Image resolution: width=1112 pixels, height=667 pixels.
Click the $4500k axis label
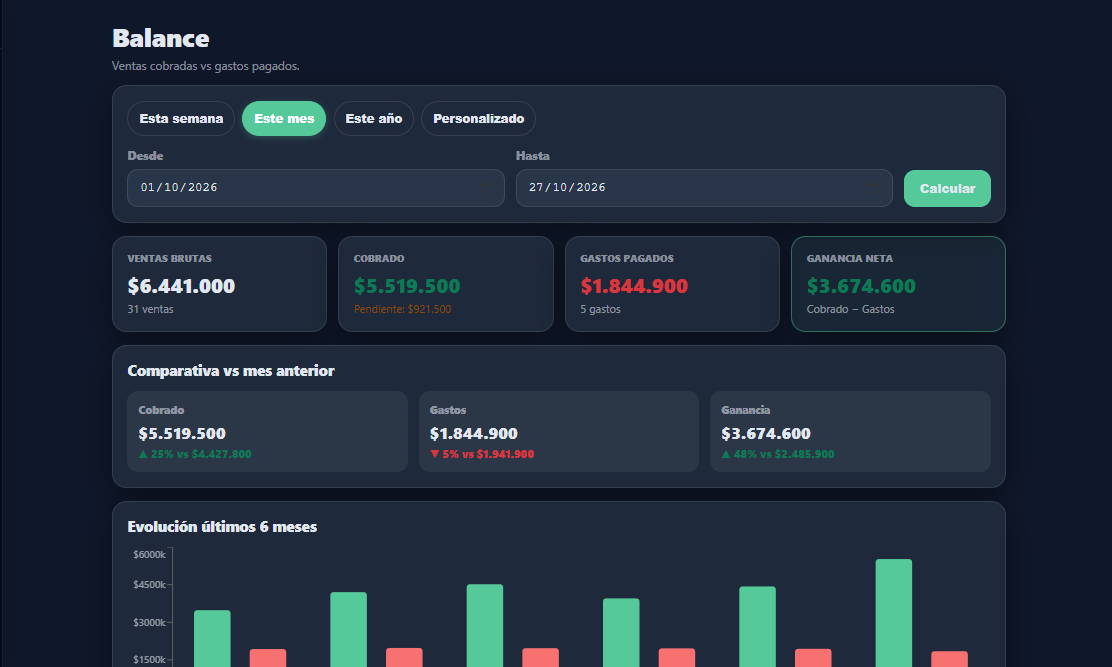150,585
